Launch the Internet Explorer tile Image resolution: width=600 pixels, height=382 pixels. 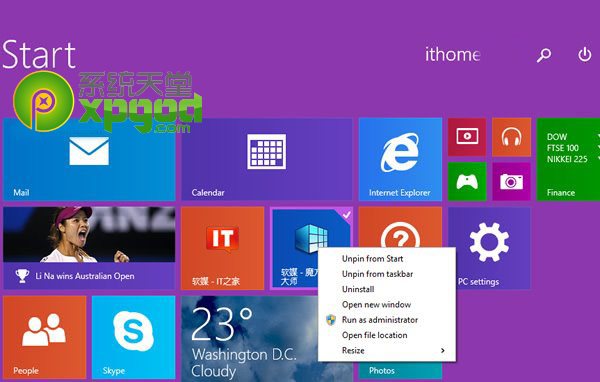click(x=400, y=159)
